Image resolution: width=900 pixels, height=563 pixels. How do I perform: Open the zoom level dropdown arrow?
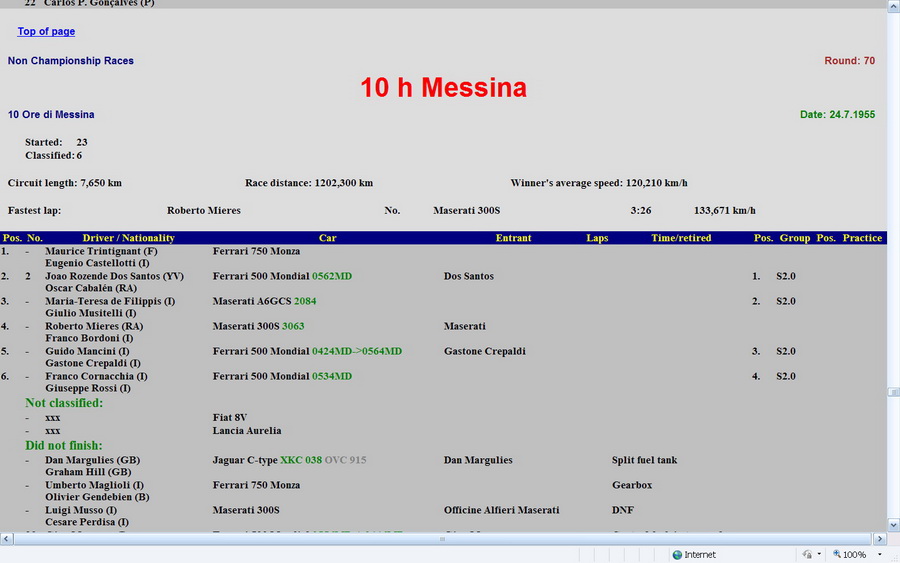click(x=879, y=554)
